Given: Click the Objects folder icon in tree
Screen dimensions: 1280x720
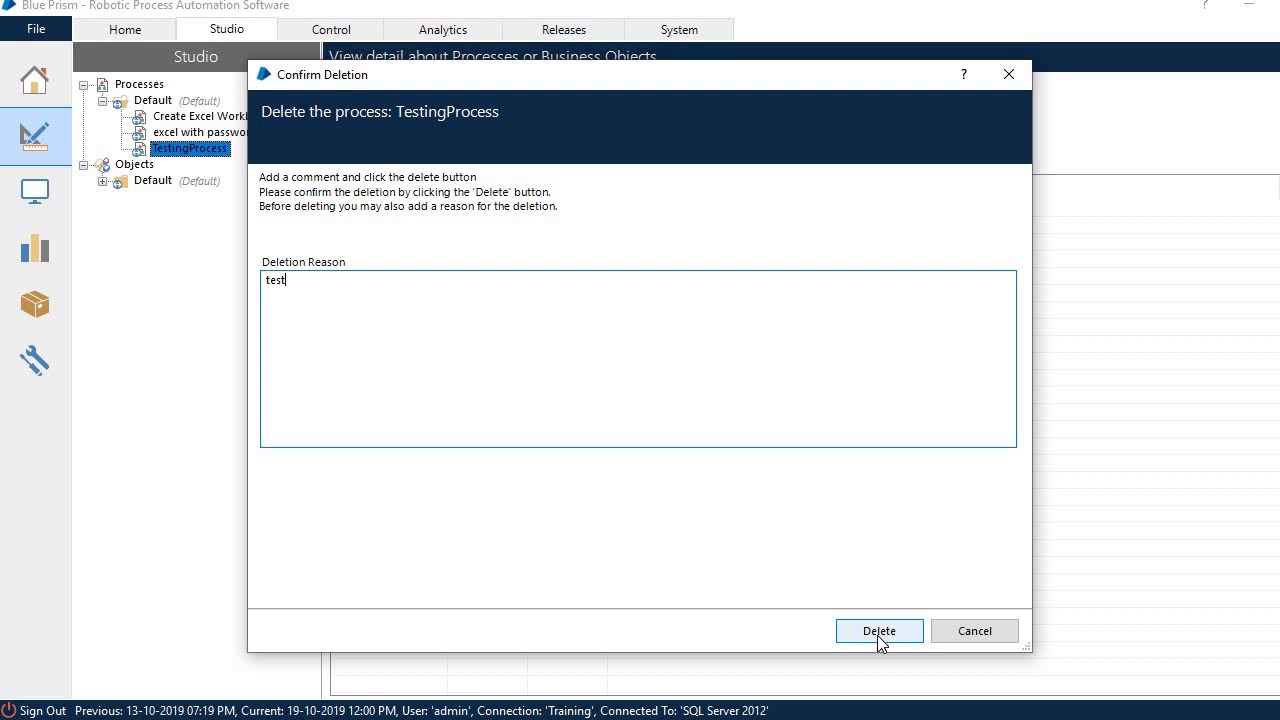Looking at the screenshot, I should 102,165.
